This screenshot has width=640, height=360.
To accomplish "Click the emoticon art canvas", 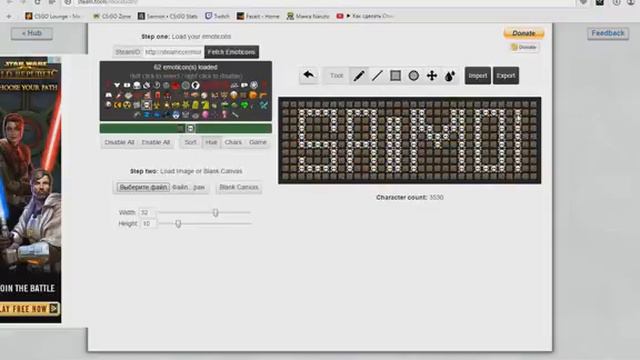I will pyautogui.click(x=409, y=140).
